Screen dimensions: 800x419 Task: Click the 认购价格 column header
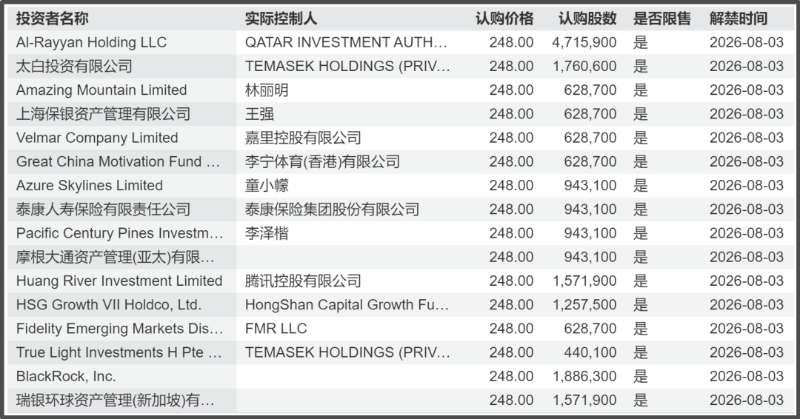504,19
